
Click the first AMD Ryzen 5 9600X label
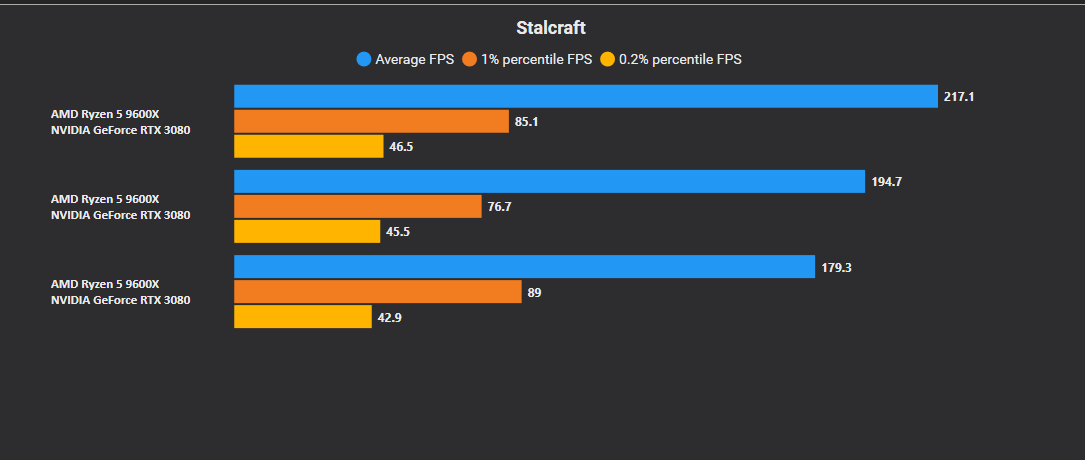click(x=105, y=114)
